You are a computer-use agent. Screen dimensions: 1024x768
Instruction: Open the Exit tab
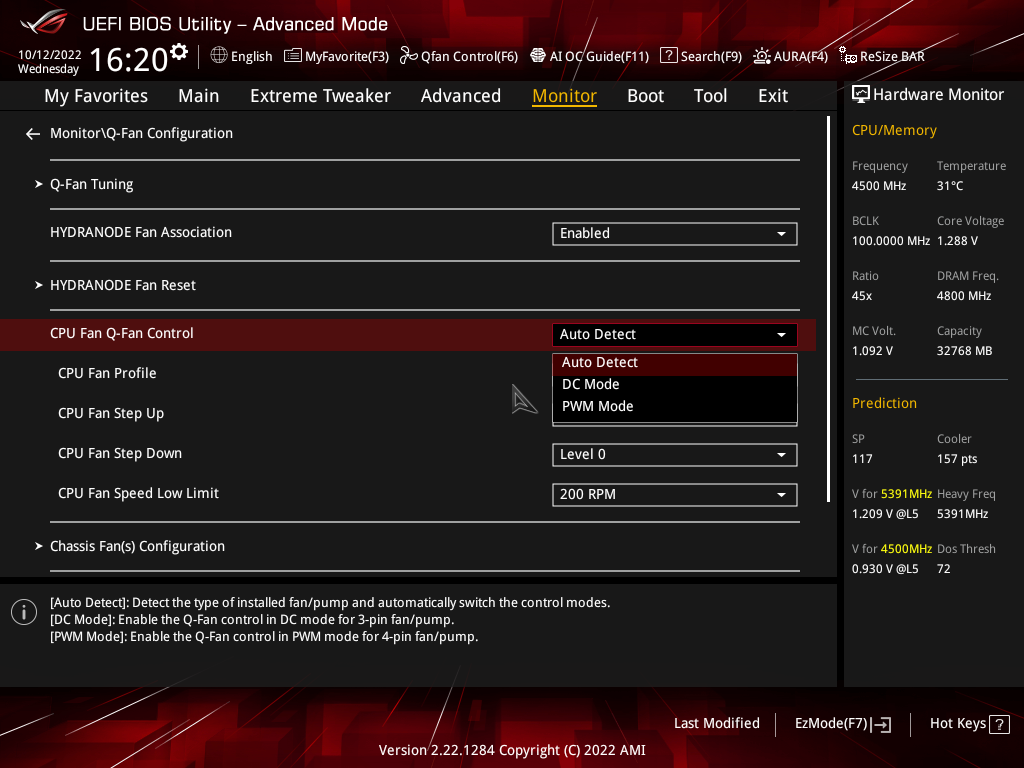click(773, 96)
